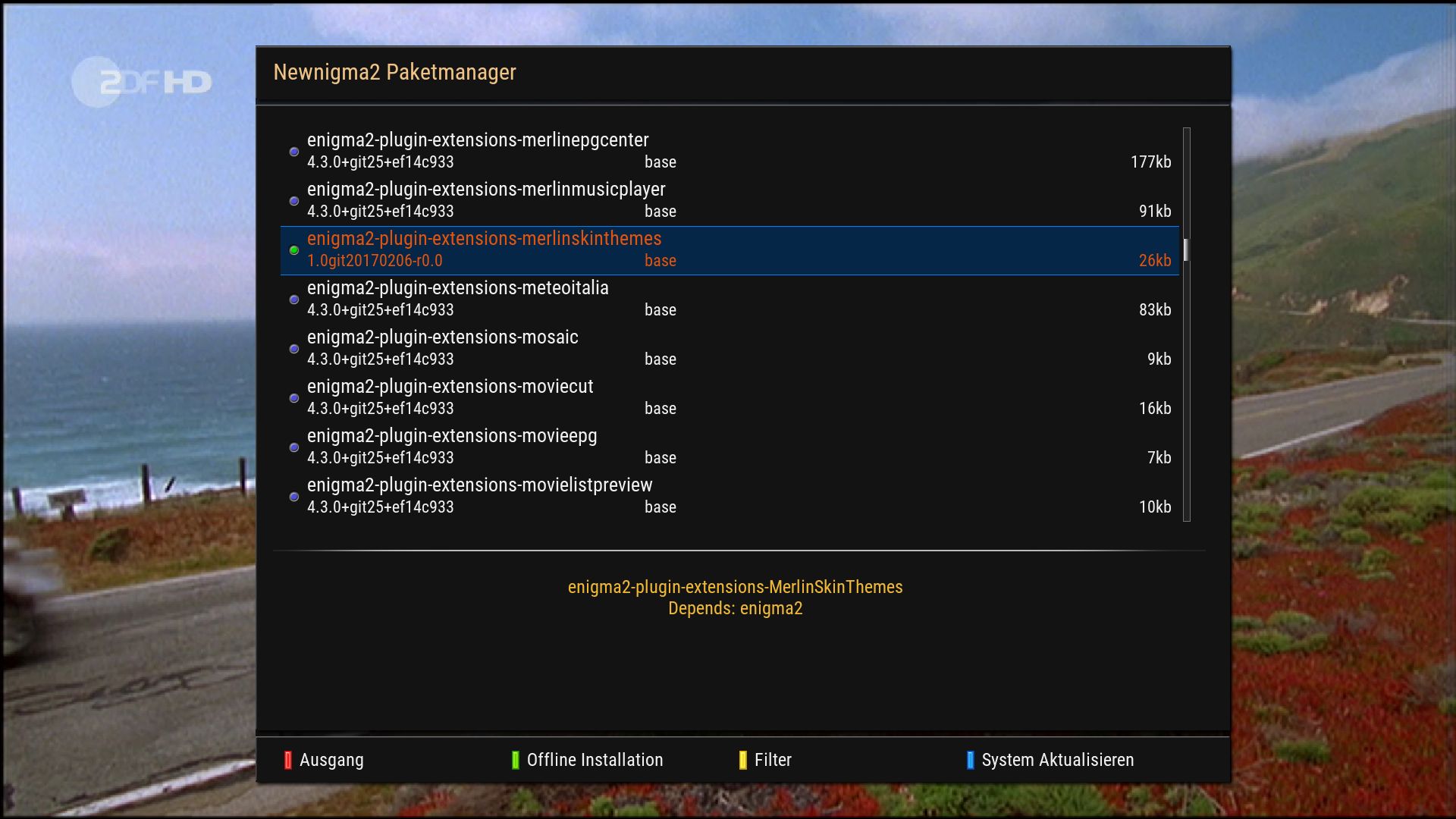This screenshot has width=1456, height=819.
Task: Select enigma2-plugin-extensions-merlinmusicplayer package
Action: [x=730, y=201]
